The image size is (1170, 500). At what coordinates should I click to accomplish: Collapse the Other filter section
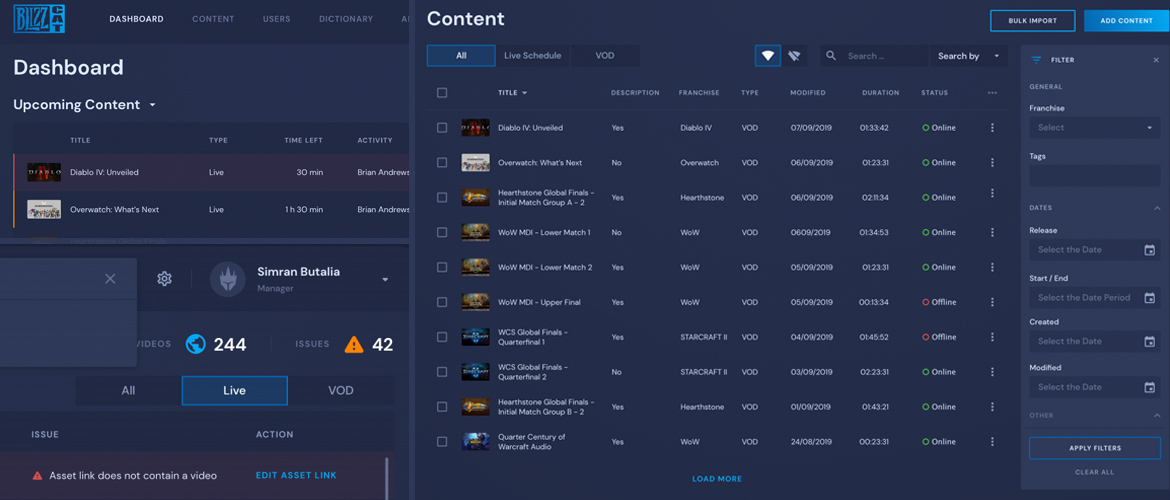[x=1157, y=415]
